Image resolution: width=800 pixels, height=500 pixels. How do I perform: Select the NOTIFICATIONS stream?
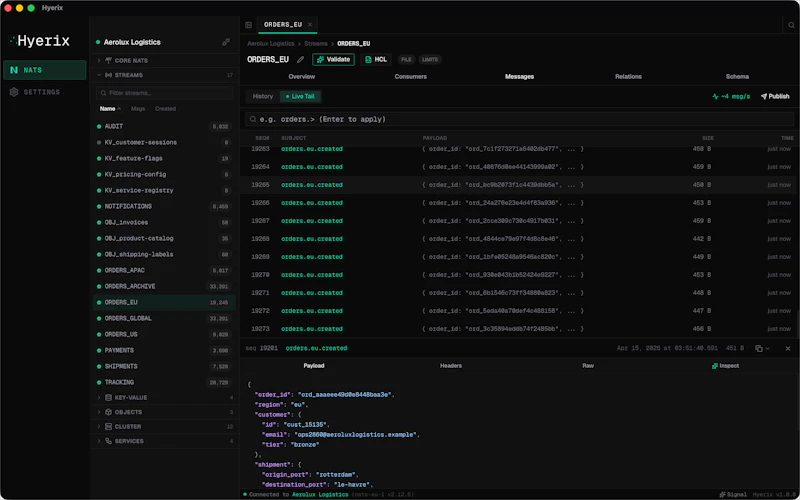coord(164,206)
